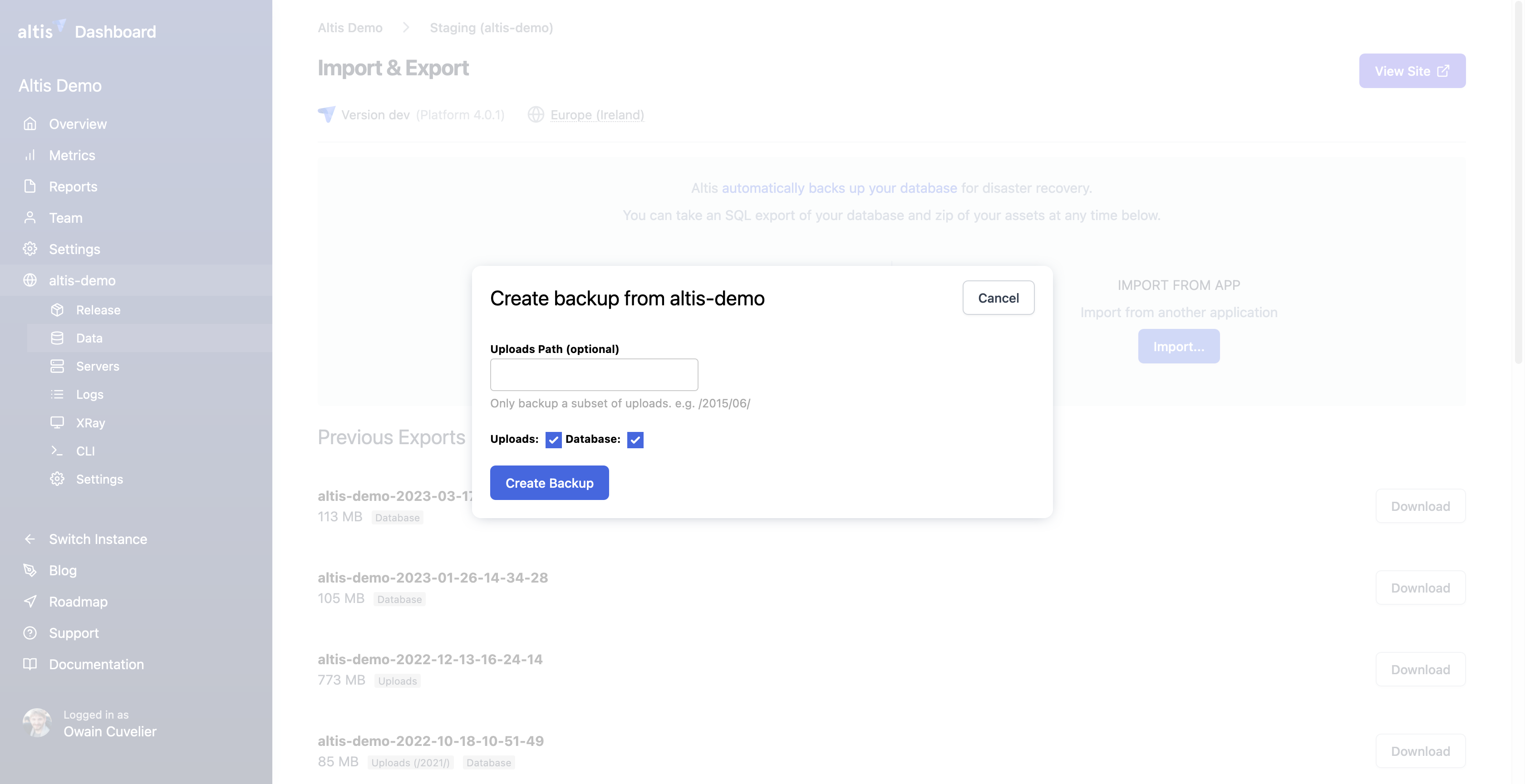Click the Data menu item
This screenshot has height=784, width=1525.
[x=89, y=337]
